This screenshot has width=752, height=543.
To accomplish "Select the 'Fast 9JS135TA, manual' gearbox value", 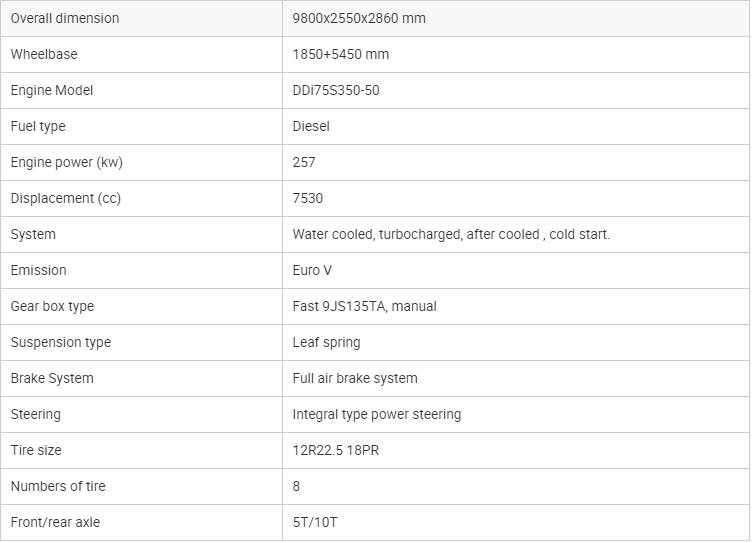I will [364, 306].
